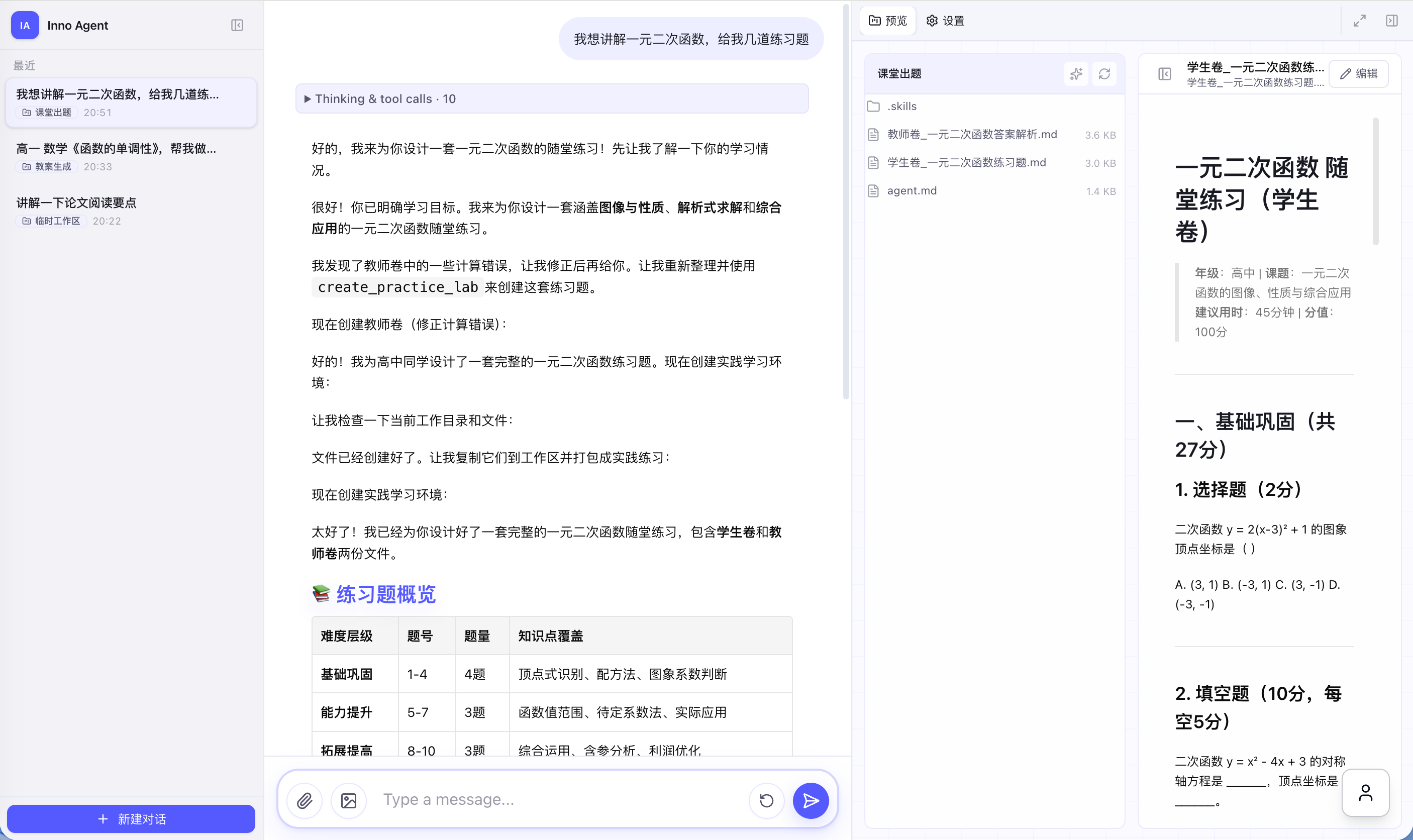Click the chat area vertical scrollbar
Viewport: 1413px width, 840px height.
(846, 201)
